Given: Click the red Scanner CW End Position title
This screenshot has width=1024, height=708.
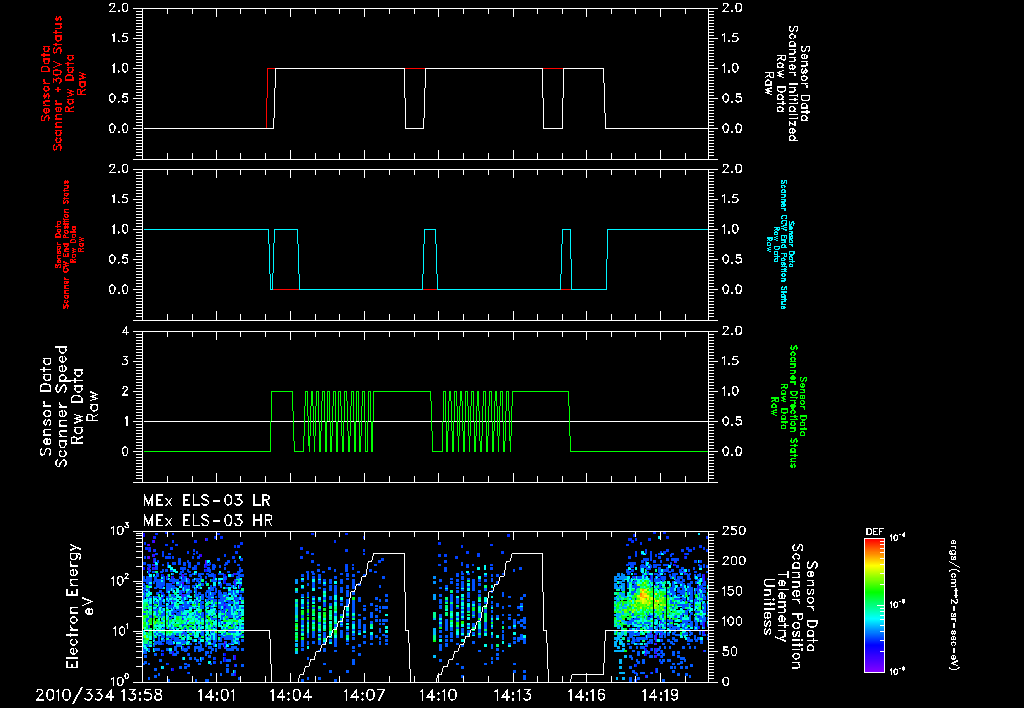Looking at the screenshot, I should point(68,245).
